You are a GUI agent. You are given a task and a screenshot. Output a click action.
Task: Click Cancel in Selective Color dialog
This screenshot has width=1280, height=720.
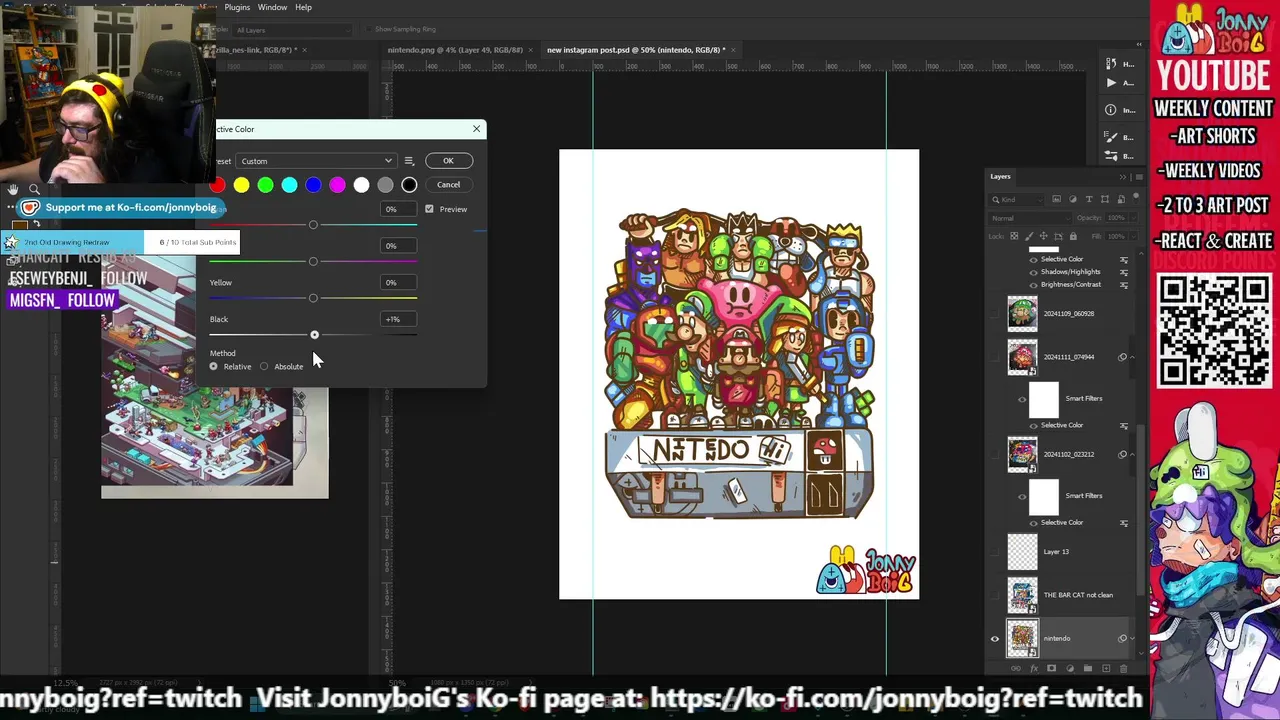448,185
